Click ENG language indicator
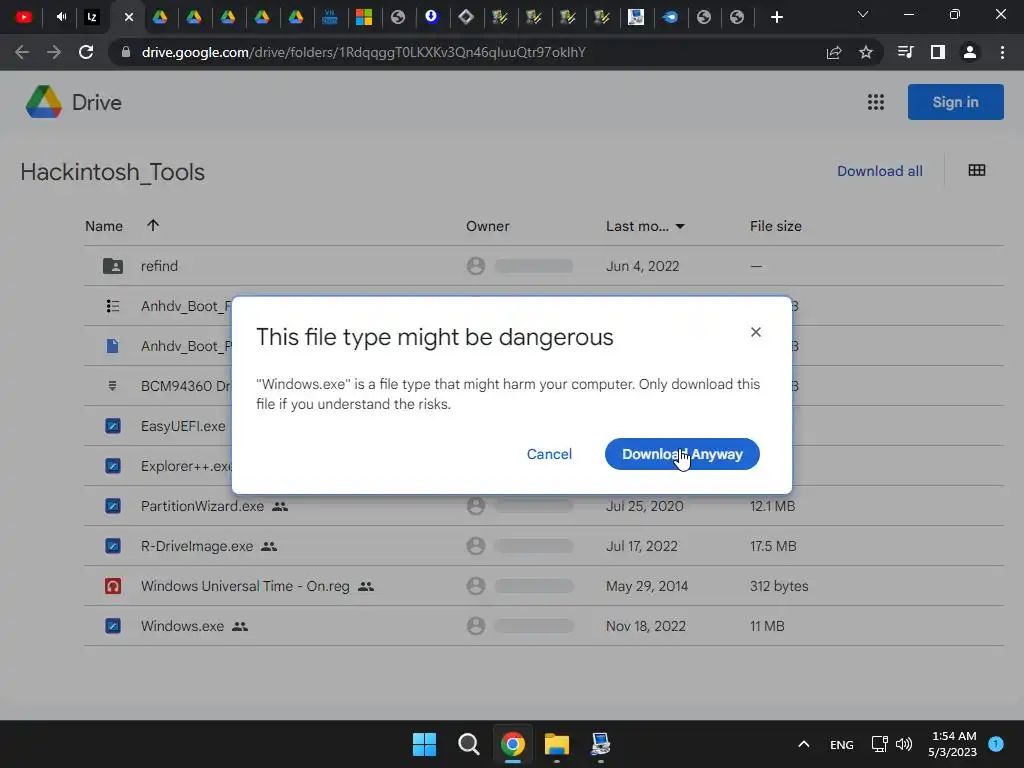 pyautogui.click(x=841, y=744)
